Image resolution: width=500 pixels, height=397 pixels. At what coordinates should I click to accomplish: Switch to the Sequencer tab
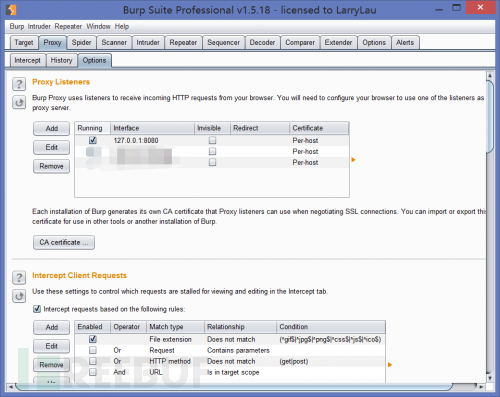pos(223,43)
